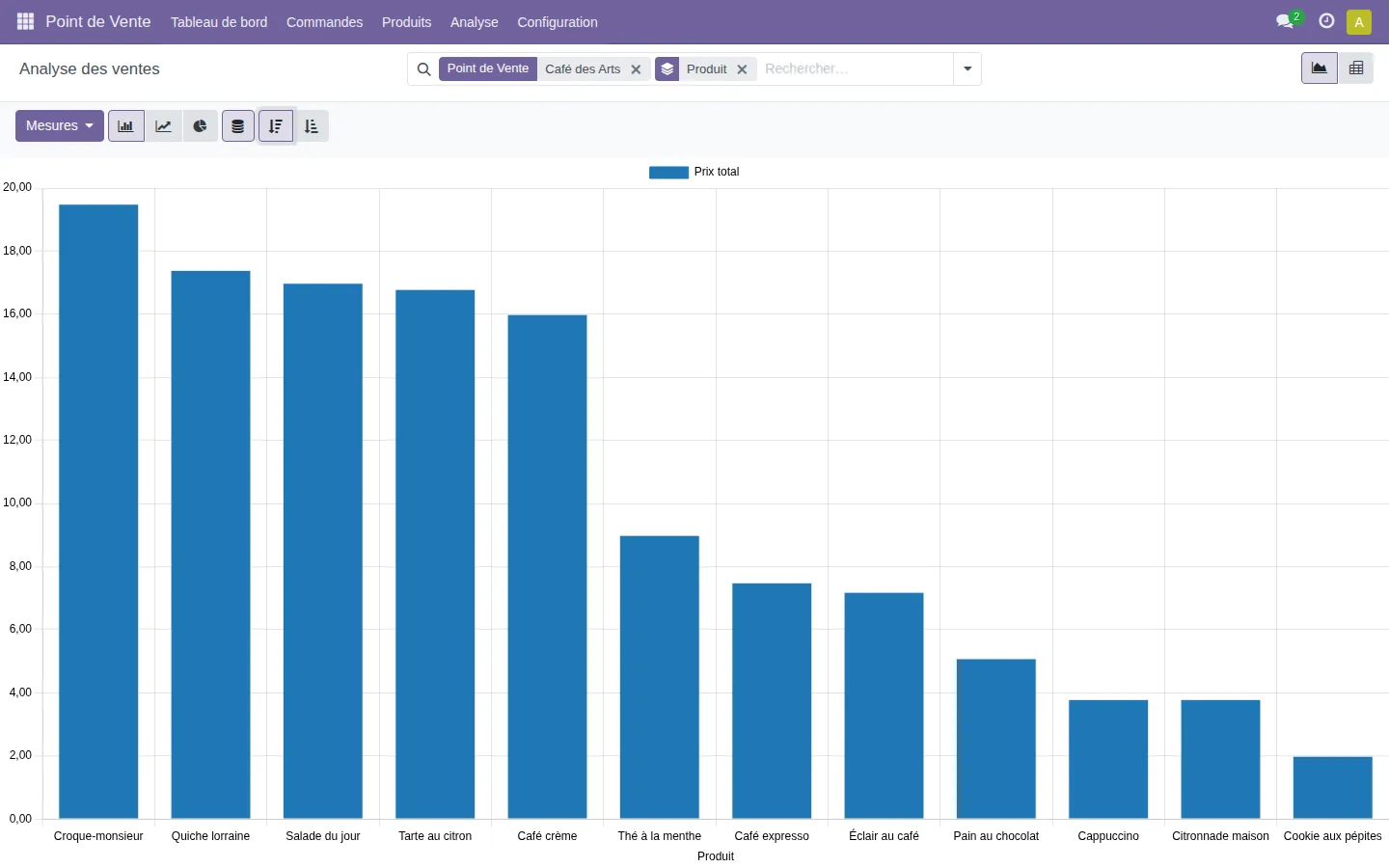The height and width of the screenshot is (868, 1389).
Task: Open the Produits menu
Action: click(406, 22)
